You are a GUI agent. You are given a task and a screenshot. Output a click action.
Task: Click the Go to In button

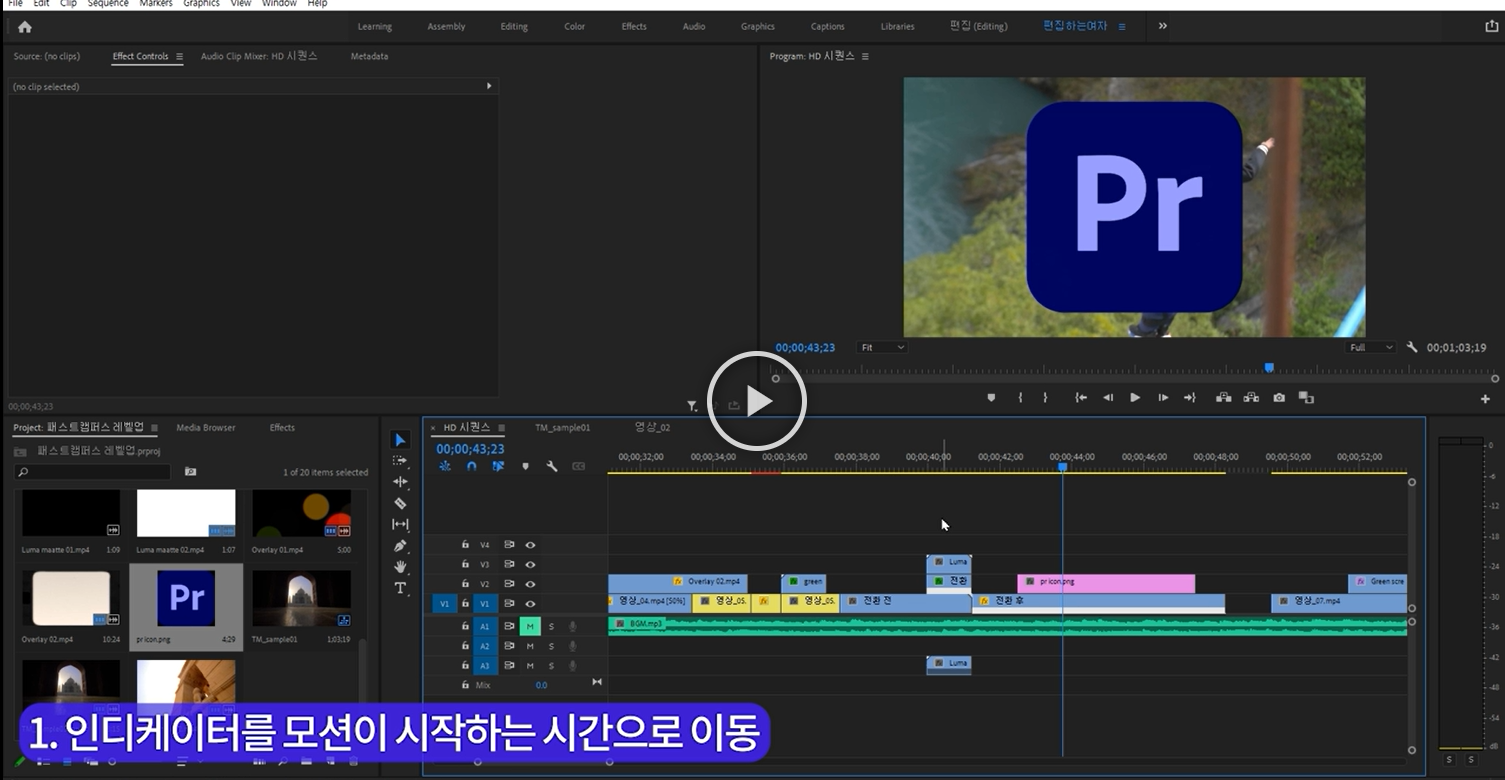pyautogui.click(x=1081, y=398)
